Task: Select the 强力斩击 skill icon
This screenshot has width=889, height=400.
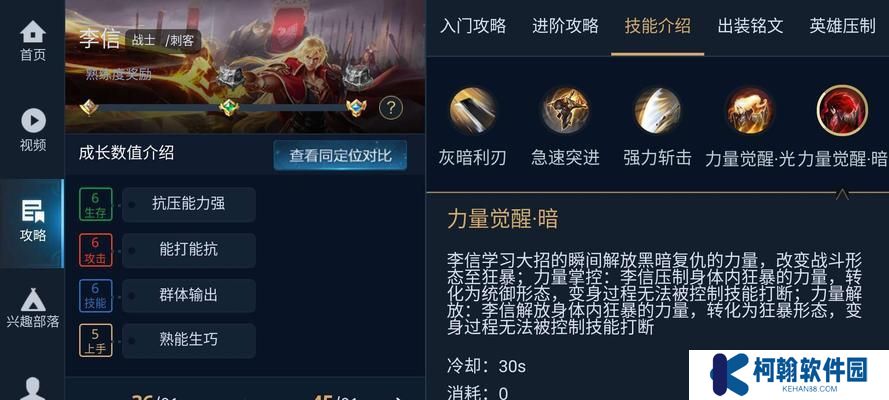Action: [657, 110]
